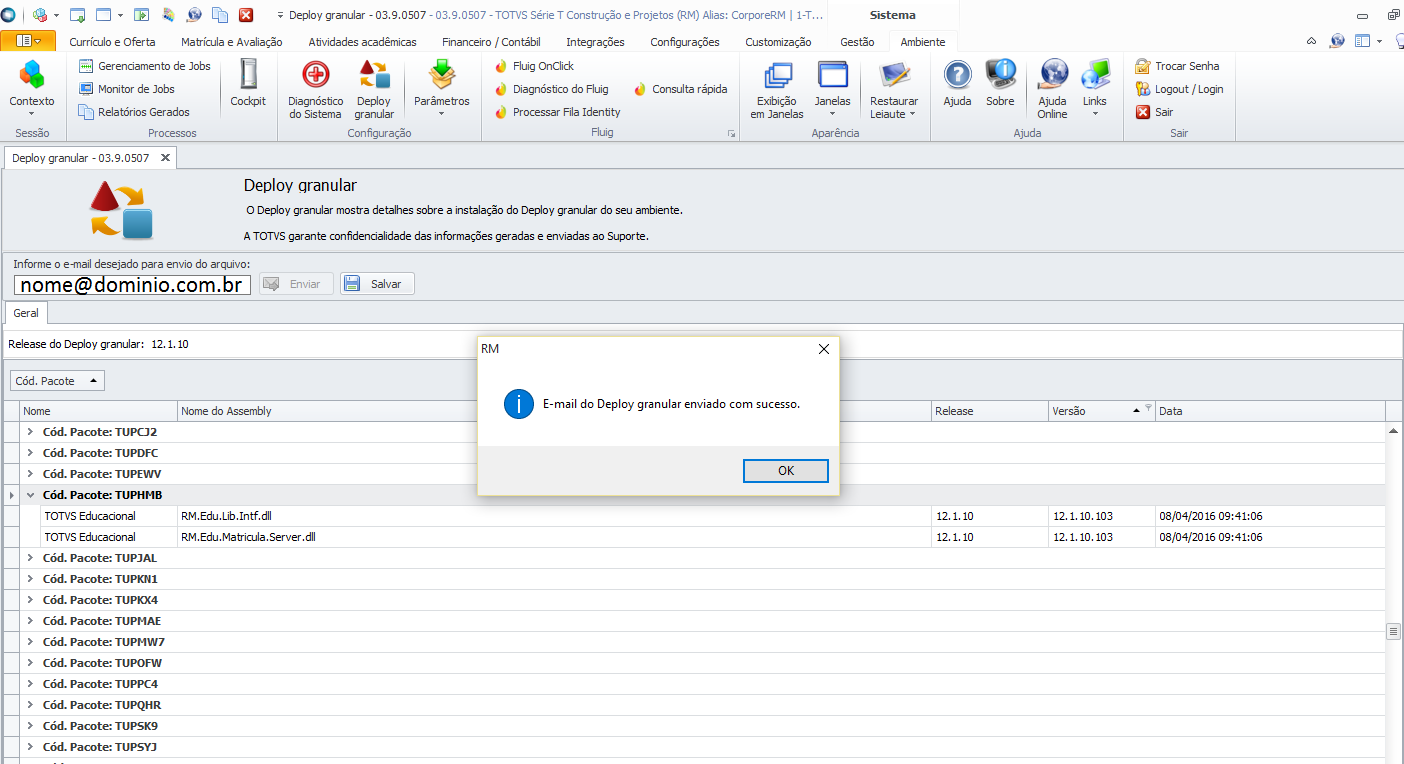Collapse the ribbon with the chevron

tap(1312, 41)
